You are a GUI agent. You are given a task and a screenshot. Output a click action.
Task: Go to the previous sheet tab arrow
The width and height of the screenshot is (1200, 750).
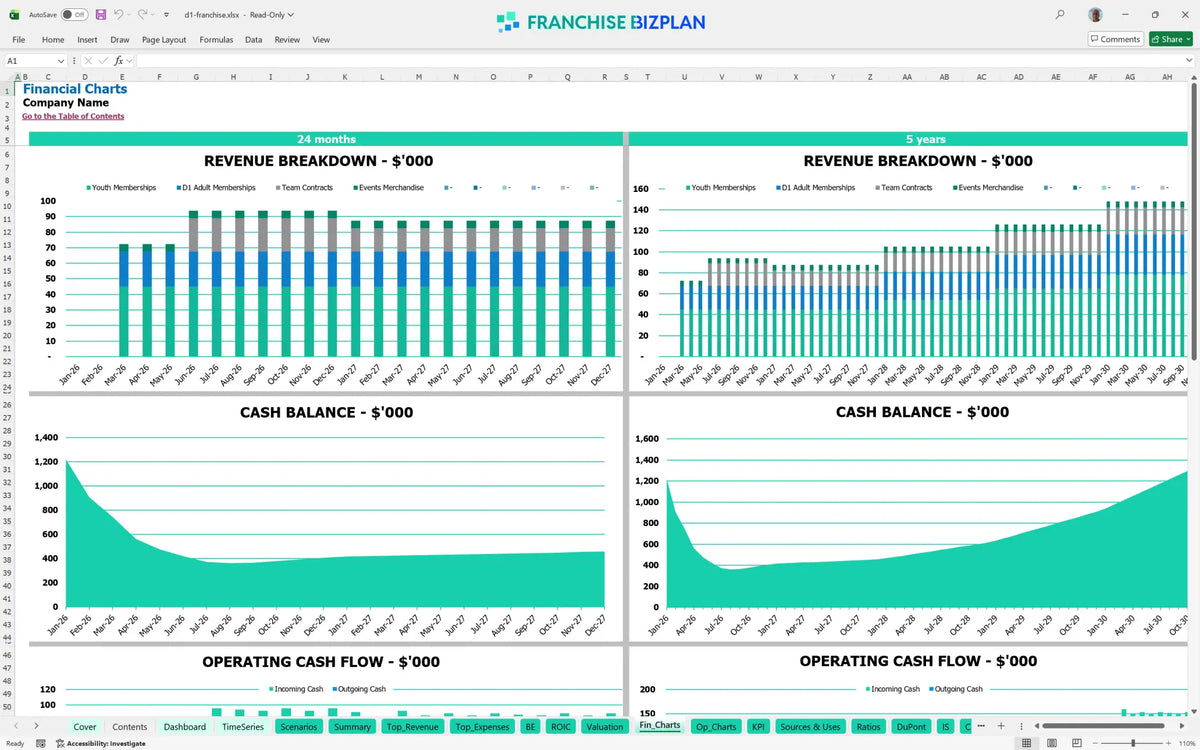click(16, 726)
